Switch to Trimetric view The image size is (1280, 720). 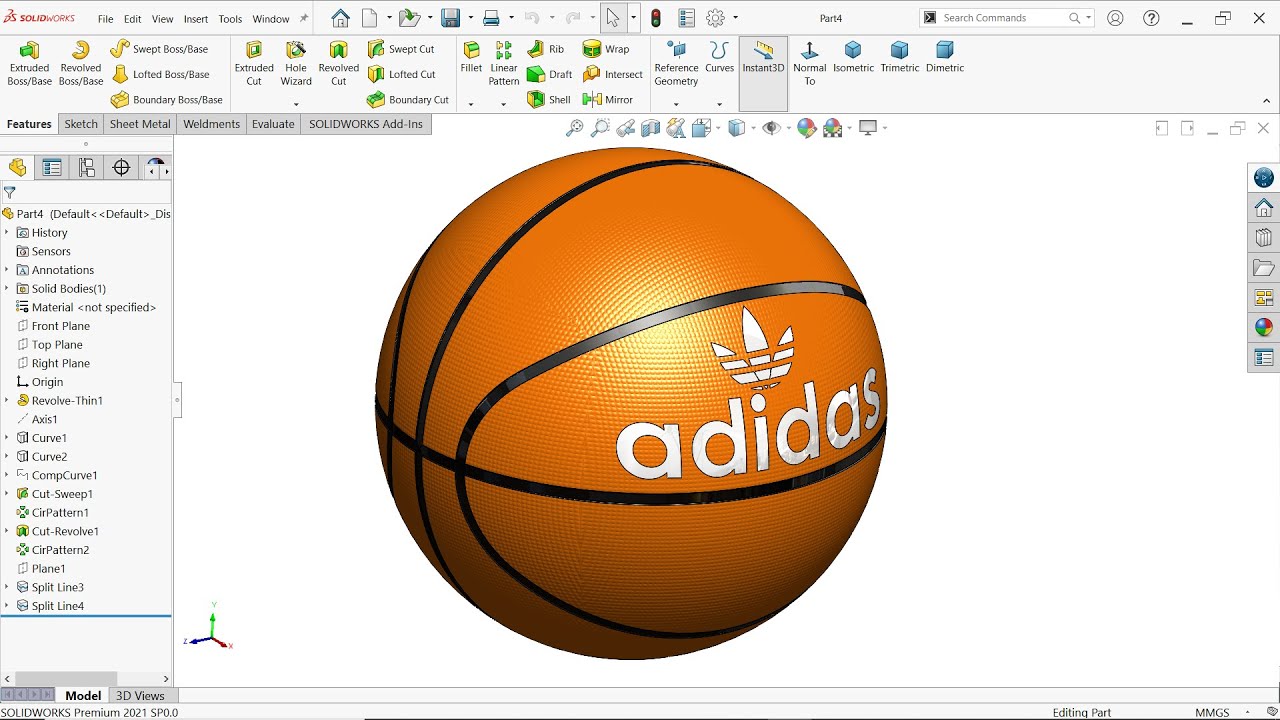[900, 57]
